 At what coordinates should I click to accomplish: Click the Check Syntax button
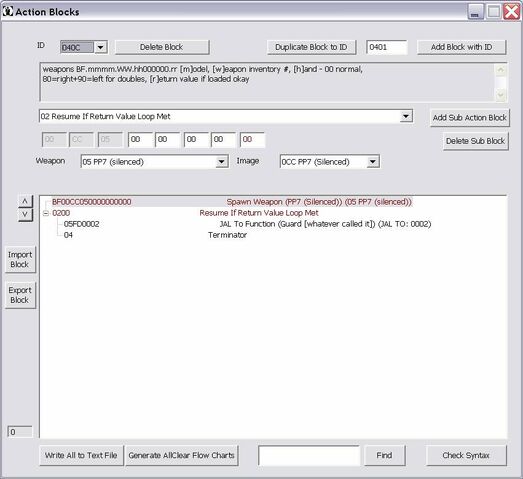click(x=466, y=455)
